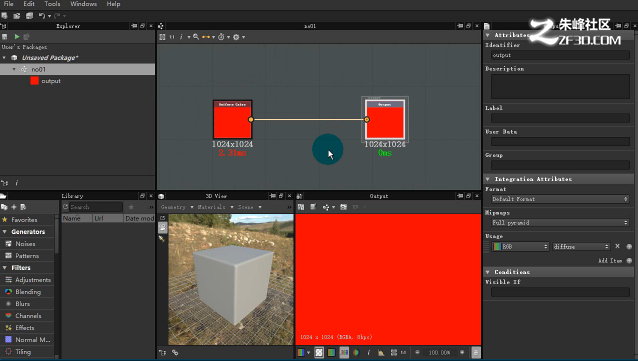Click the open package icon in main toolbar
The height and width of the screenshot is (361, 638).
point(17,15)
